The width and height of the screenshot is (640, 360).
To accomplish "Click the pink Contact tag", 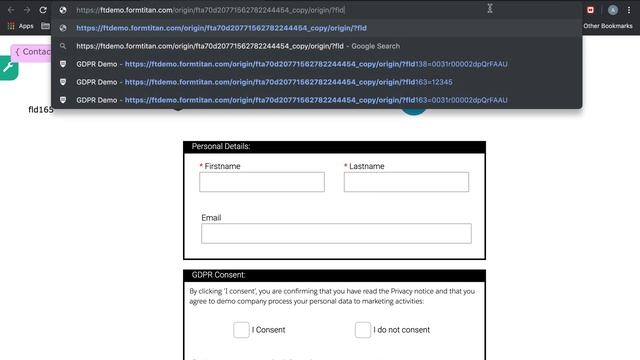I will [x=31, y=52].
